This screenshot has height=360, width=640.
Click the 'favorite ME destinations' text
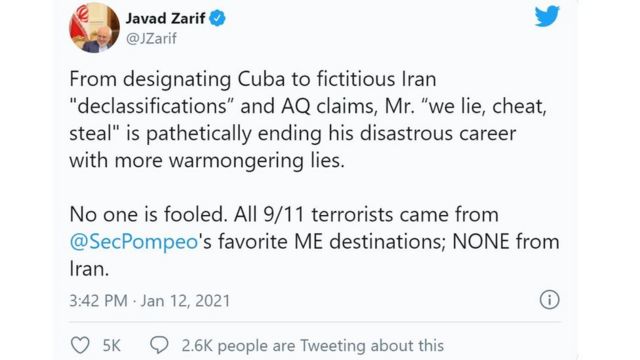click(x=330, y=242)
